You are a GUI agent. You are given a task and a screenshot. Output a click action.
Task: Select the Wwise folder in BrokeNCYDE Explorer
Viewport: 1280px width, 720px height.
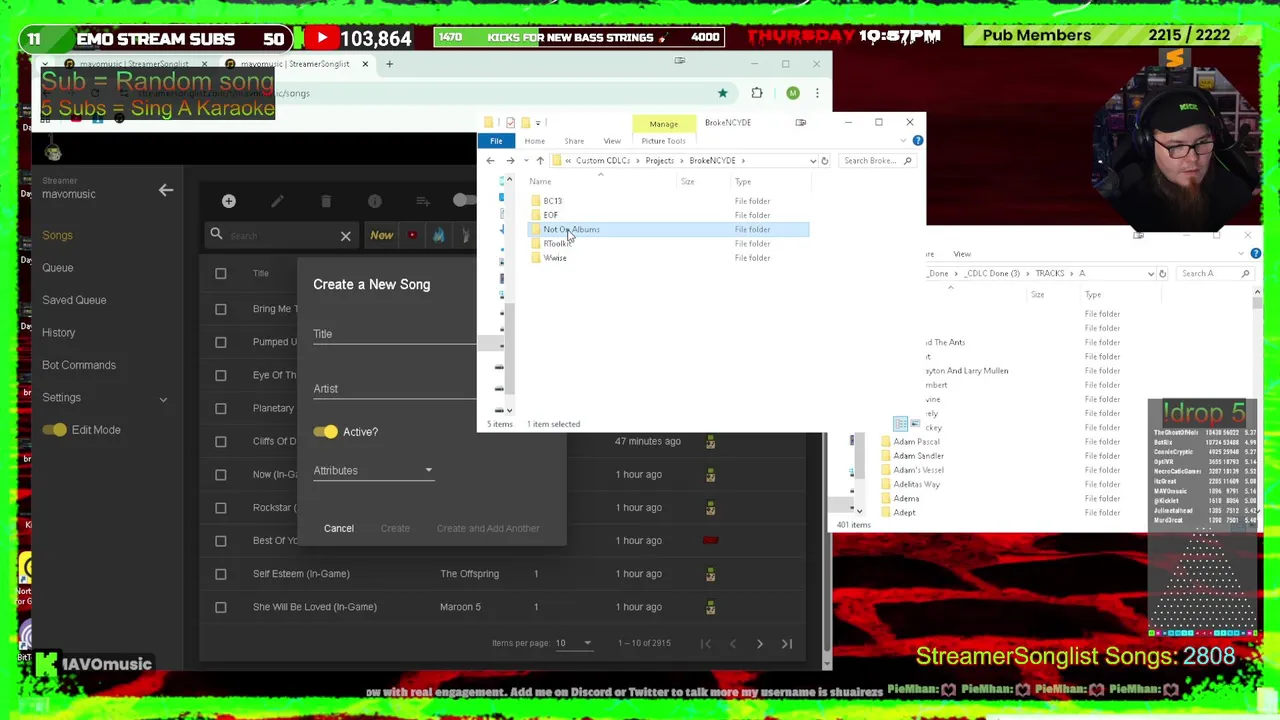pos(555,258)
